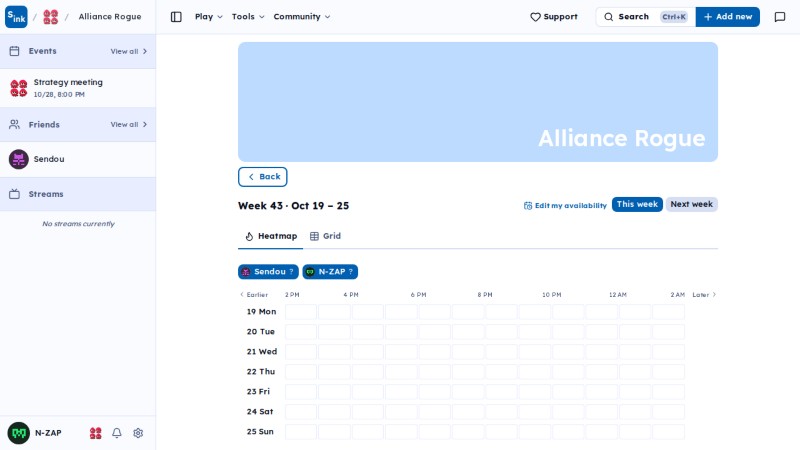
Task: Click the Friends people icon
Action: pos(14,124)
